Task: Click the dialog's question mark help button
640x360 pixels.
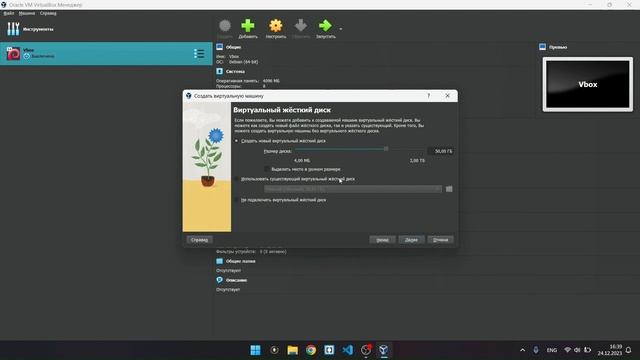Action: click(x=429, y=96)
